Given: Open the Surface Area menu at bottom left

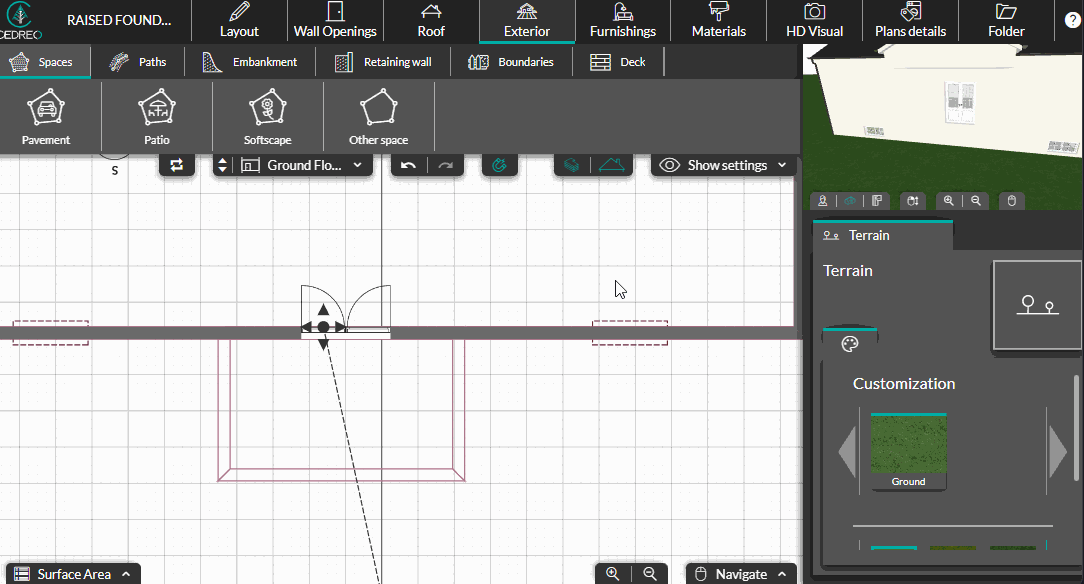Looking at the screenshot, I should [x=71, y=573].
